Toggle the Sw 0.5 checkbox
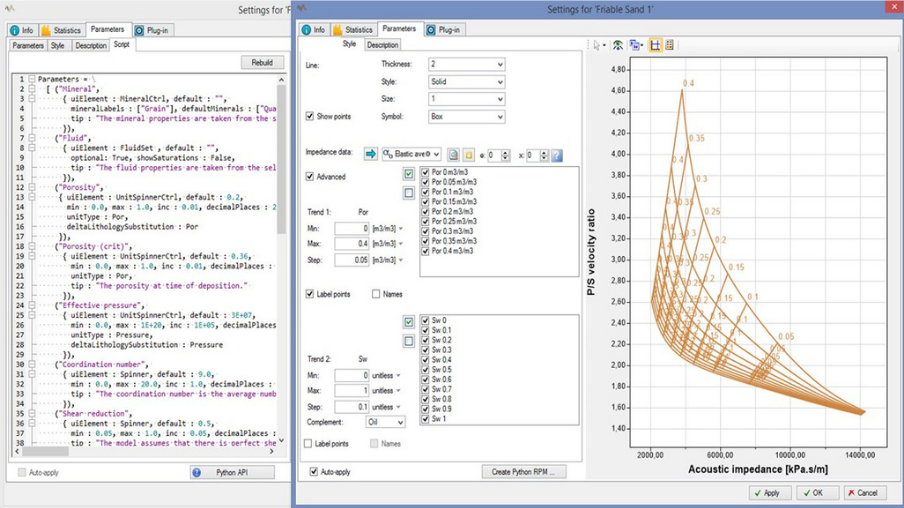 [x=426, y=370]
